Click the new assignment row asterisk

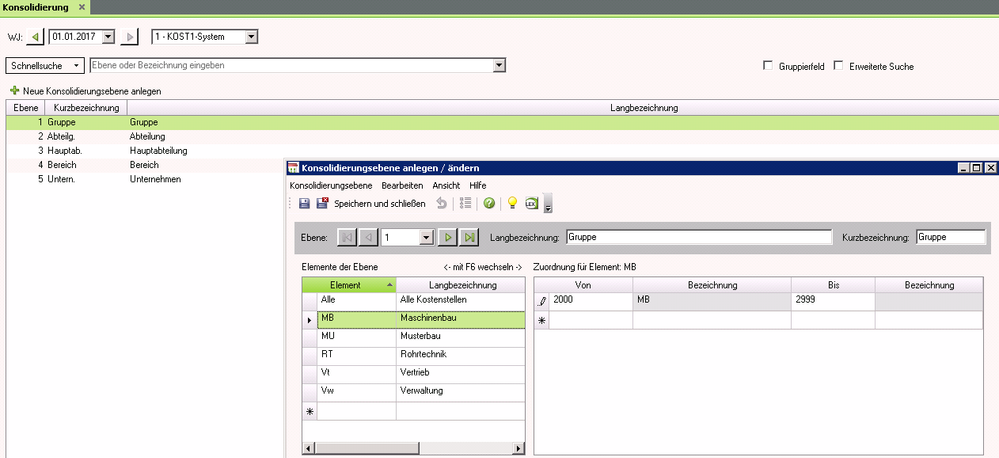pyautogui.click(x=542, y=320)
